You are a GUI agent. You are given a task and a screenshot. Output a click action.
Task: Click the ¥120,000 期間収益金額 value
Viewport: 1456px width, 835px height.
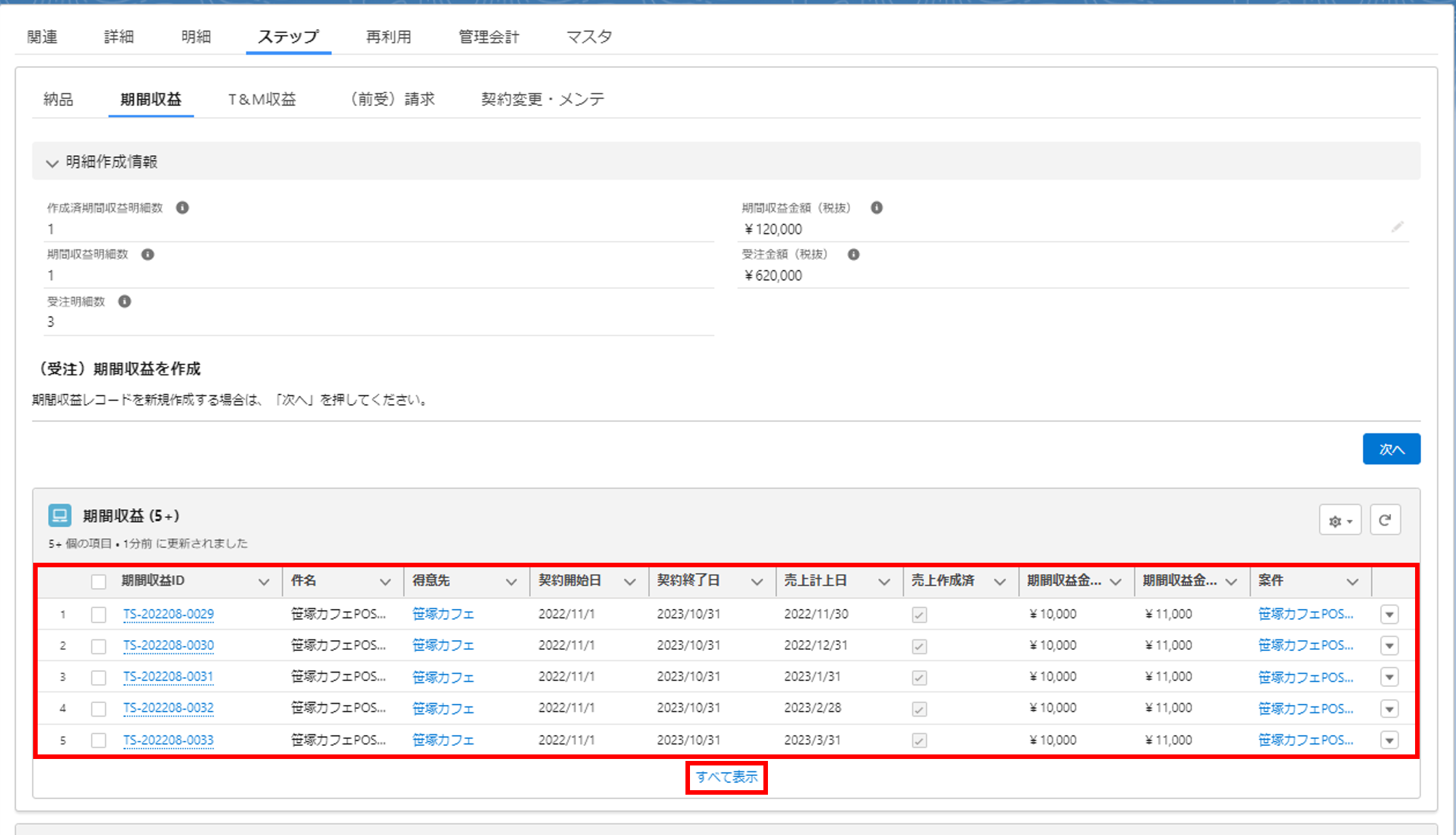(x=773, y=229)
